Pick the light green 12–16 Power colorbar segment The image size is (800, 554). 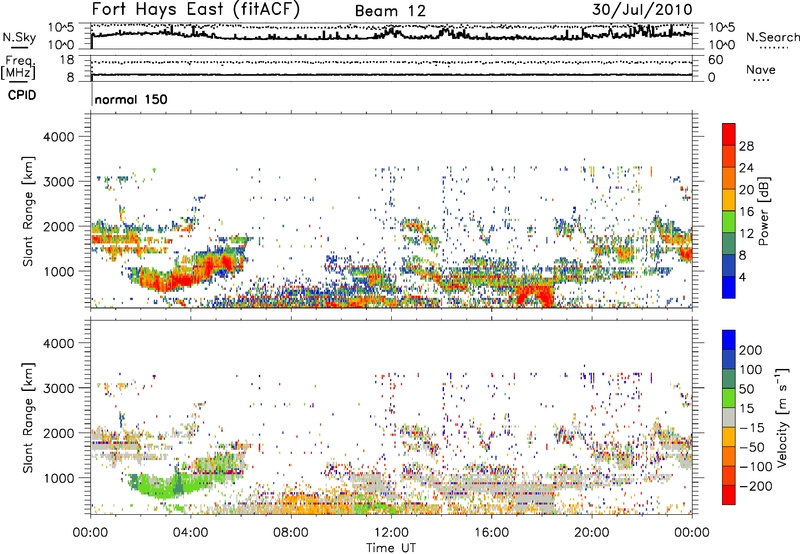pos(729,221)
